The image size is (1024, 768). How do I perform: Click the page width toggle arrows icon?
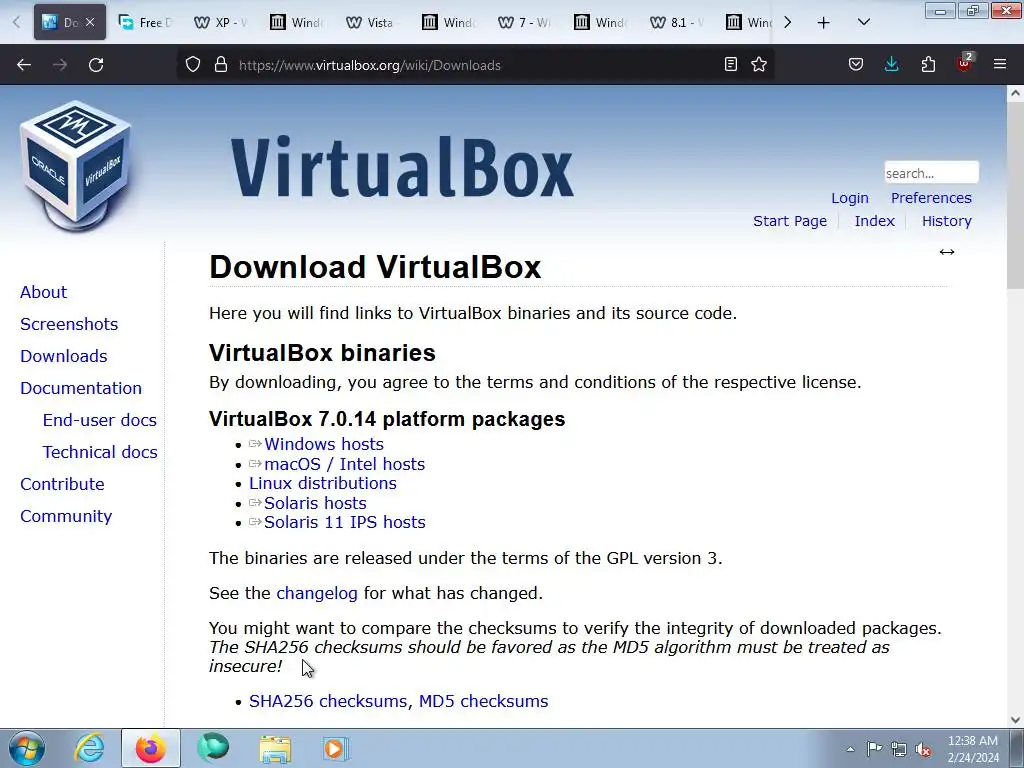[947, 252]
